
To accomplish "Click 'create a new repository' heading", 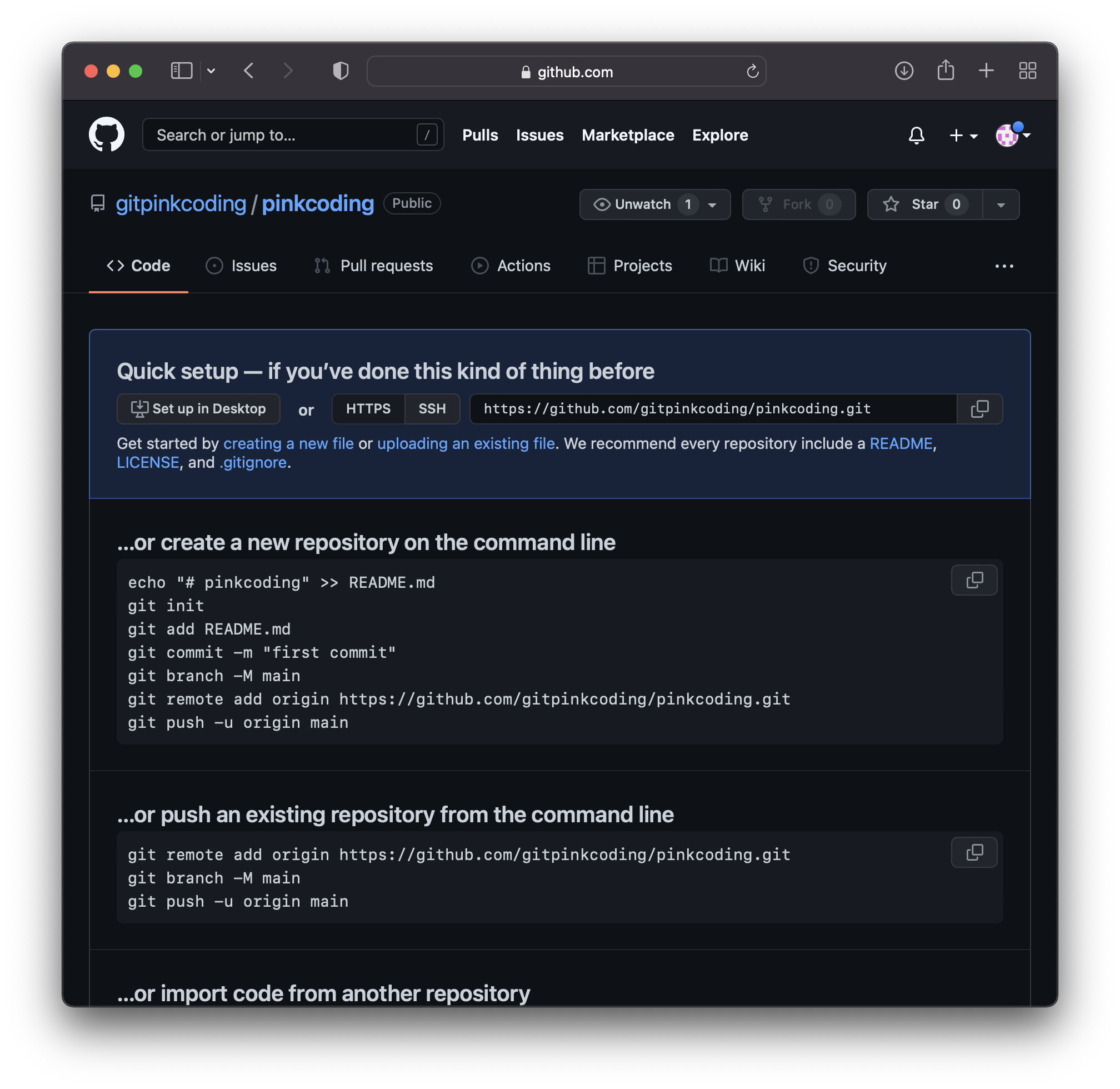I will coord(366,542).
